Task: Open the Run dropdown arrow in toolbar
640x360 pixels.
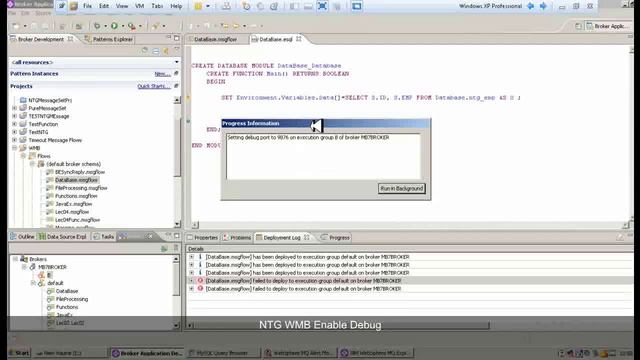Action: 122,26
